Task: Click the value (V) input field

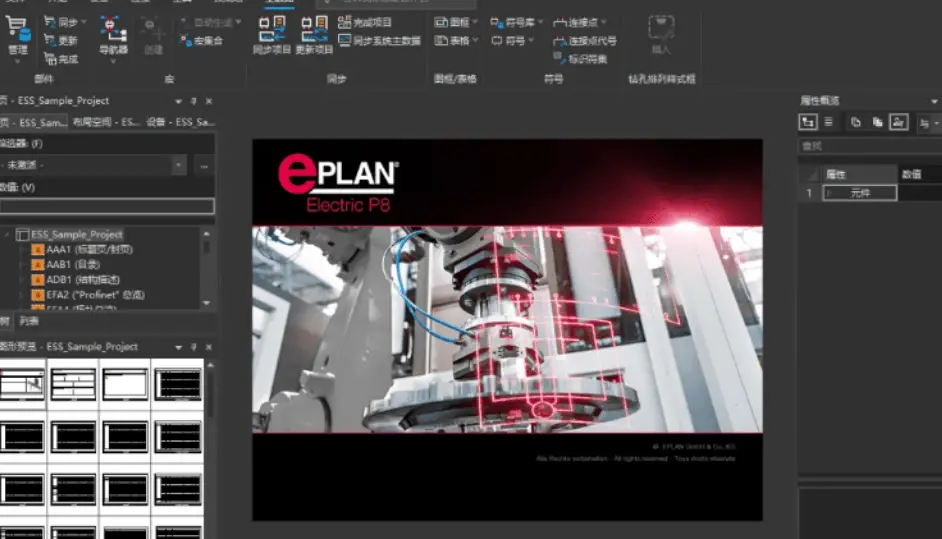Action: [x=107, y=206]
